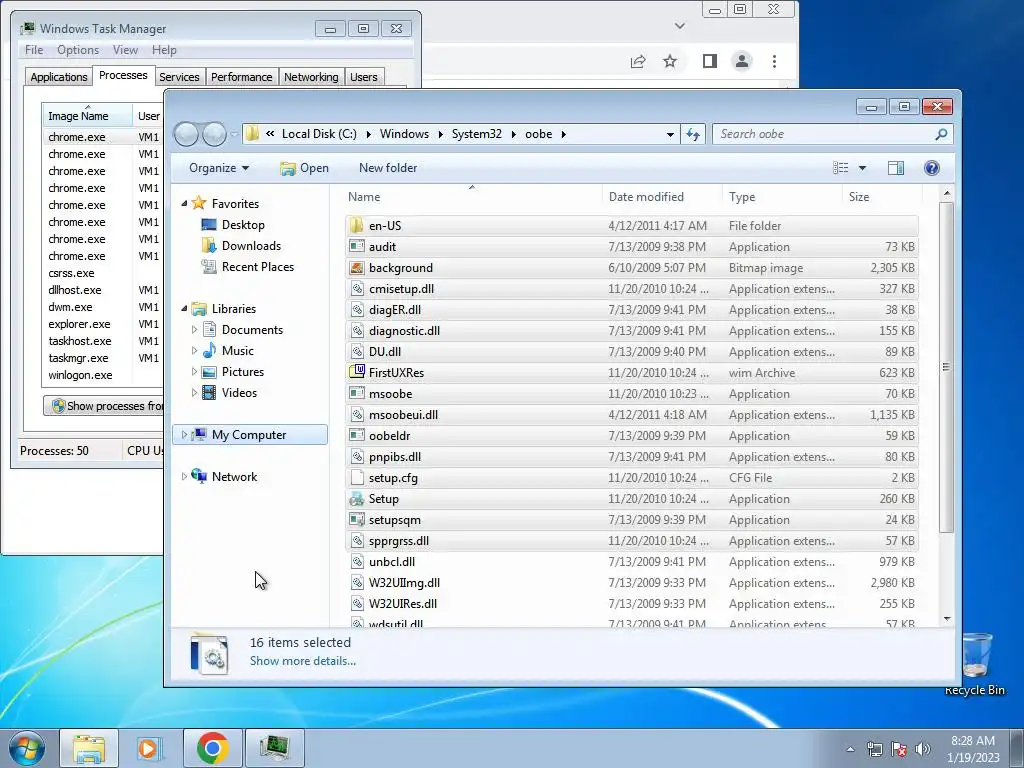Switch to Networking tab in Task Manager
The height and width of the screenshot is (768, 1024).
(x=311, y=77)
